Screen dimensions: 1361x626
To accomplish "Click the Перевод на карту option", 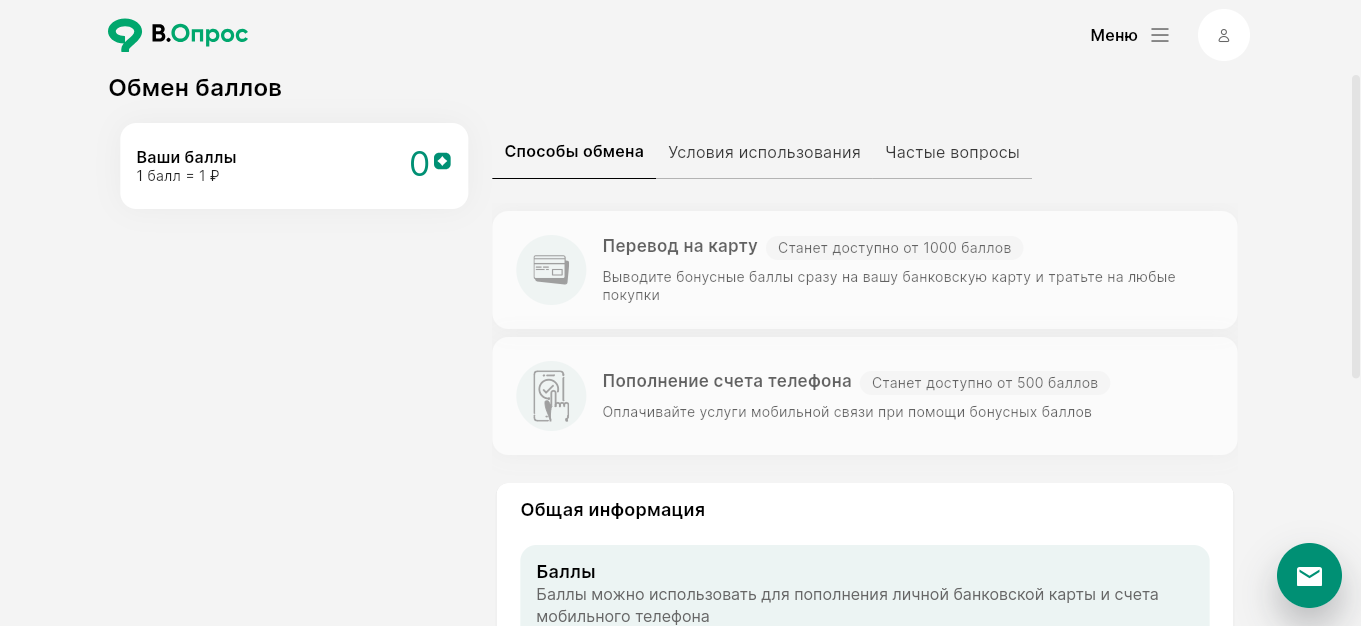I will 679,246.
